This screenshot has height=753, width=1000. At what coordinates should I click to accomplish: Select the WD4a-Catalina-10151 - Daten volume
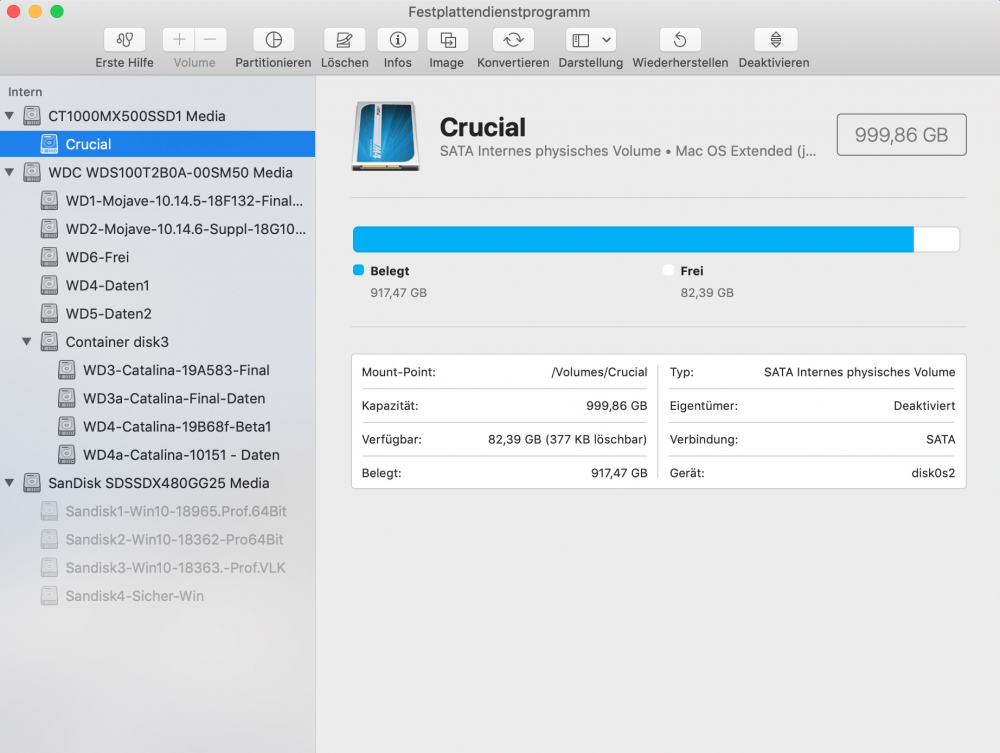point(158,455)
